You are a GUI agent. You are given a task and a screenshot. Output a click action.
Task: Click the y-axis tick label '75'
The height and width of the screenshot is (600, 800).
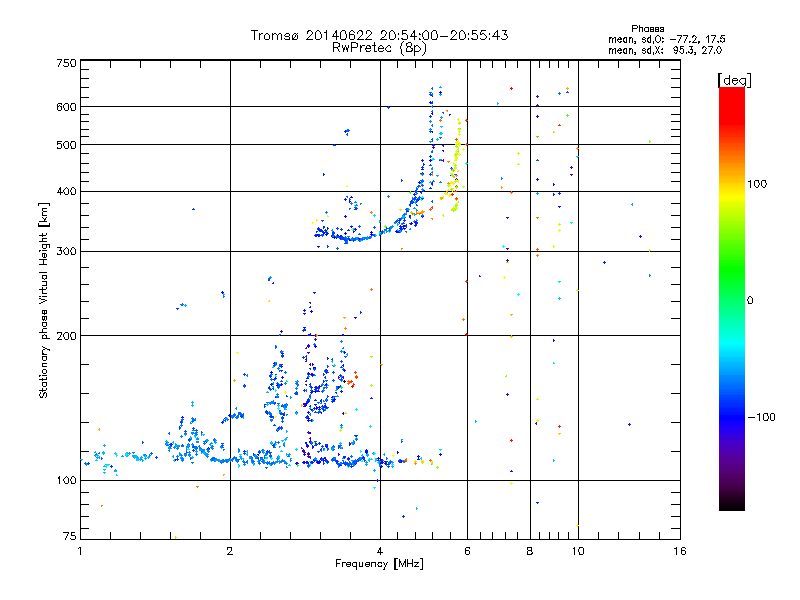tap(70, 536)
